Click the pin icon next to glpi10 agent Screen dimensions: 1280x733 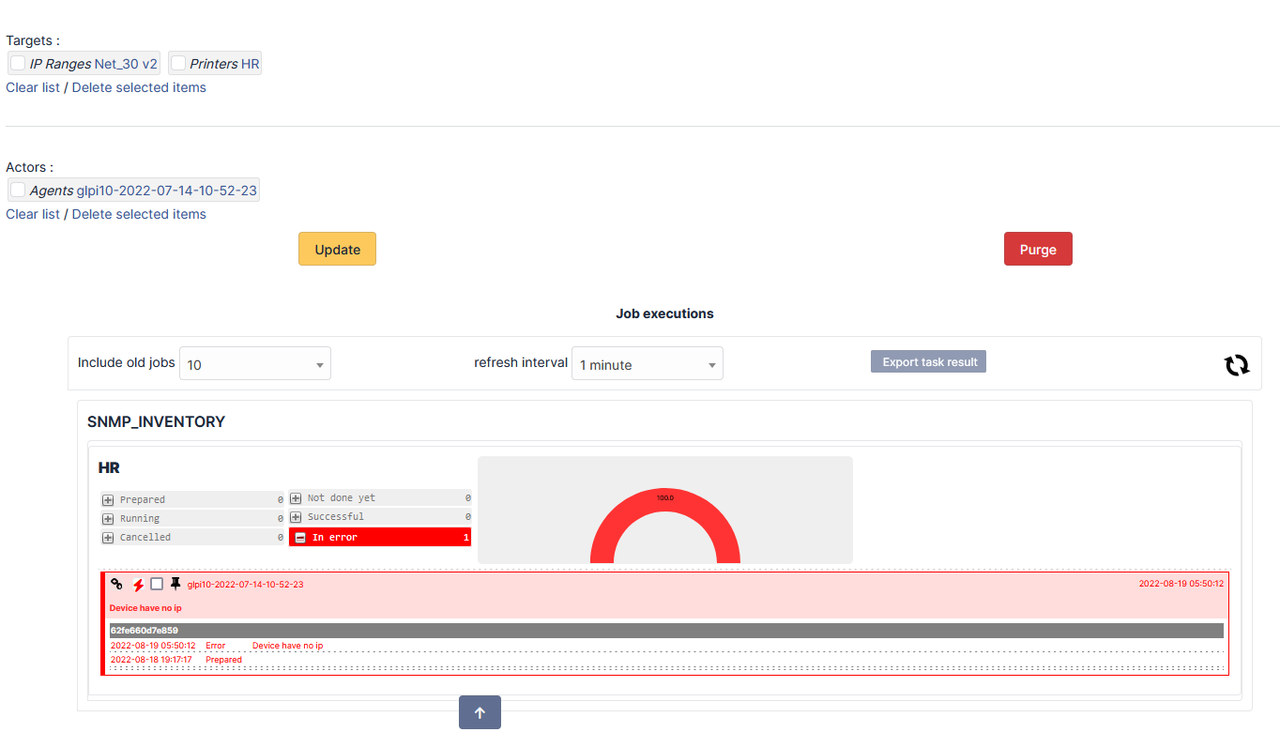177,584
